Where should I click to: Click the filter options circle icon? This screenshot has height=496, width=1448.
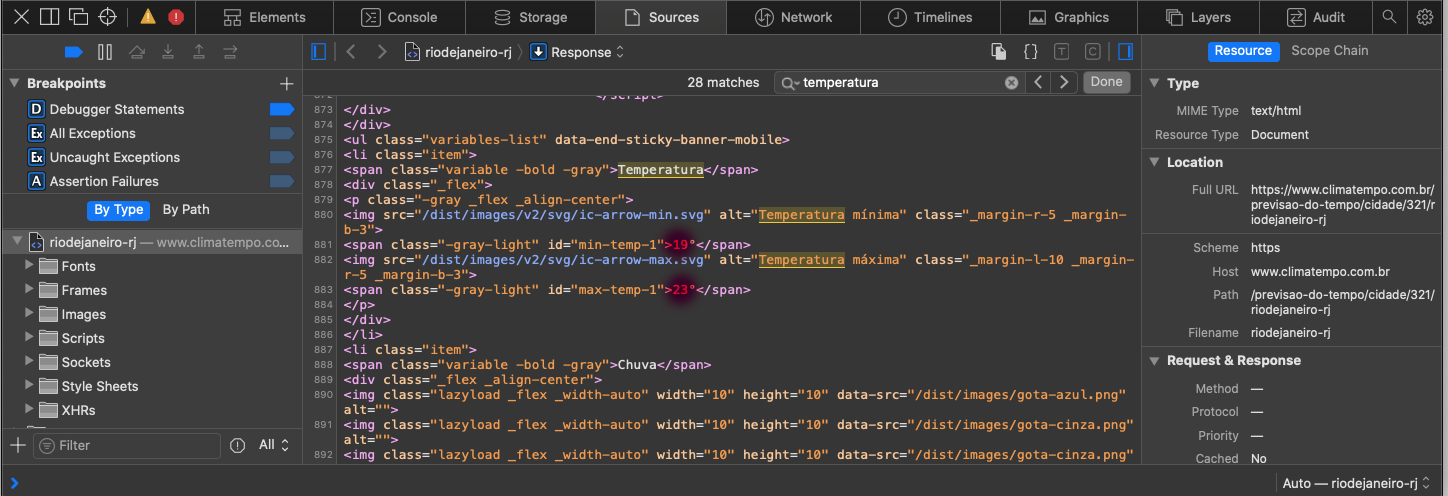pos(238,445)
